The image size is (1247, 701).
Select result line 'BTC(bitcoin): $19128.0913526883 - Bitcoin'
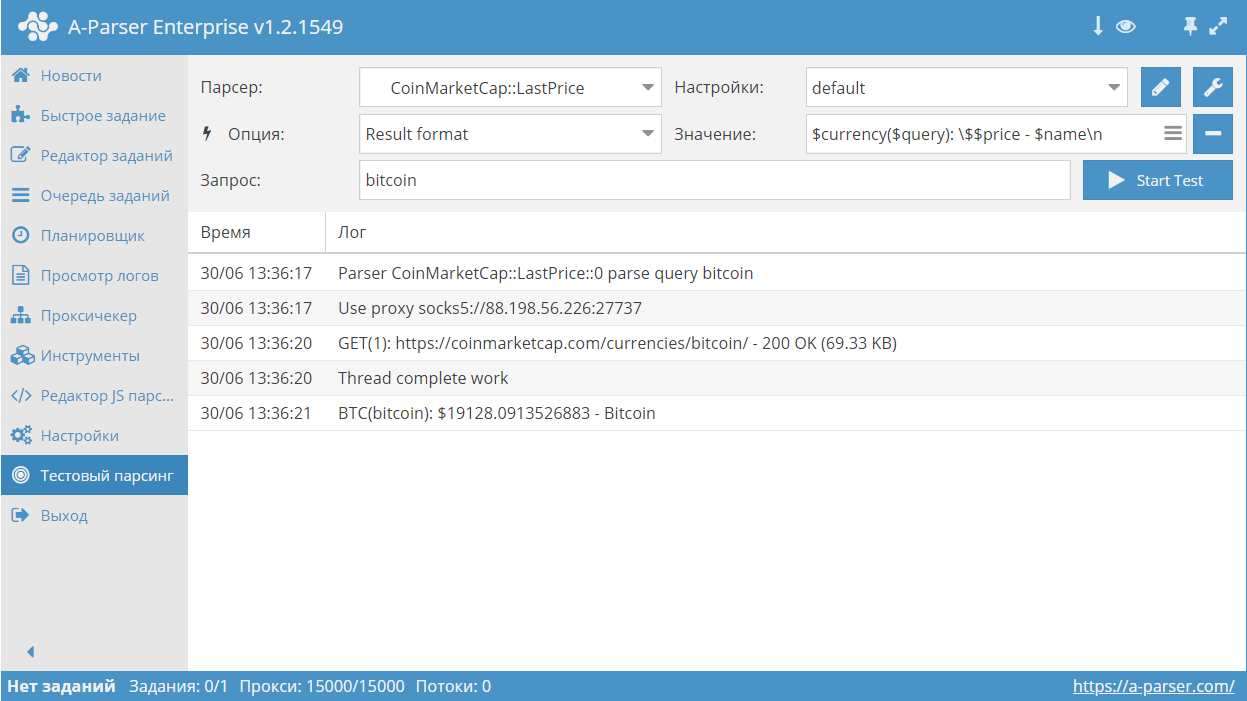(x=717, y=413)
